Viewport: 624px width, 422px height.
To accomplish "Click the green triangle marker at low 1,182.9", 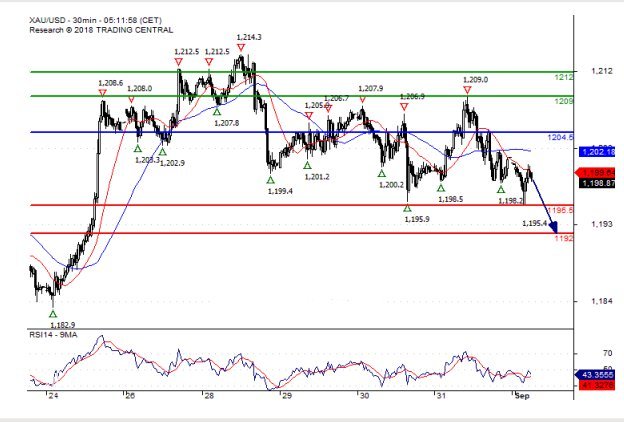I will point(53,314).
